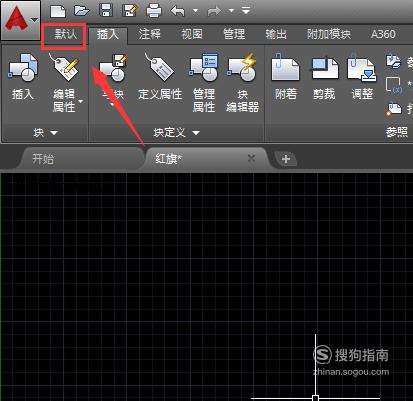Open the 管理 ribbon tab
The width and height of the screenshot is (413, 401).
234,34
